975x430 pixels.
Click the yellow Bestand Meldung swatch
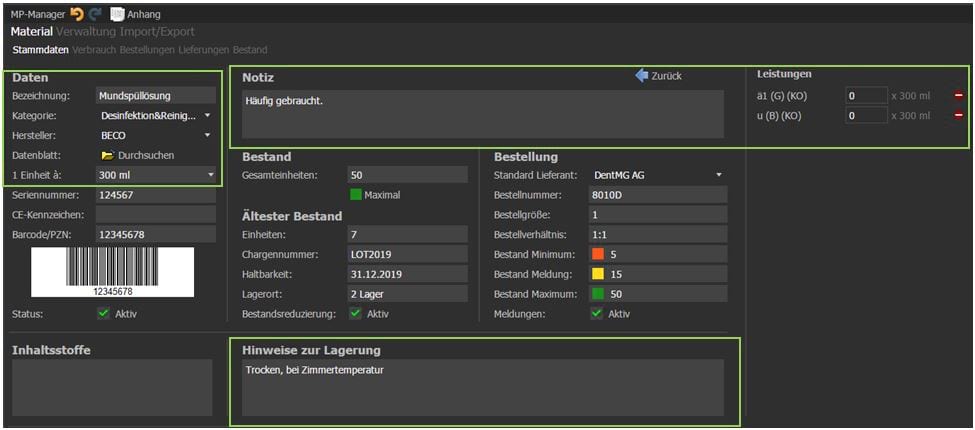pyautogui.click(x=598, y=274)
